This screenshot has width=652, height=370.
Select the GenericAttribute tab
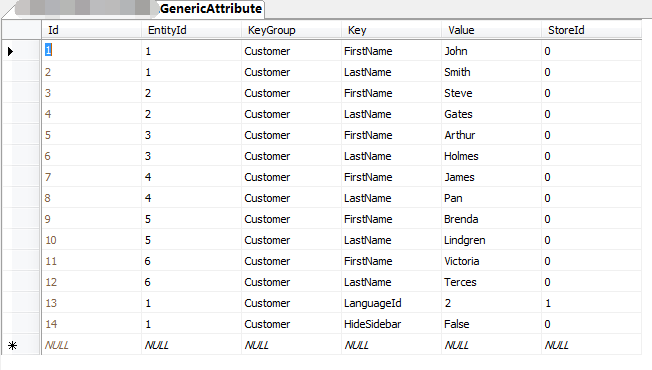[211, 9]
